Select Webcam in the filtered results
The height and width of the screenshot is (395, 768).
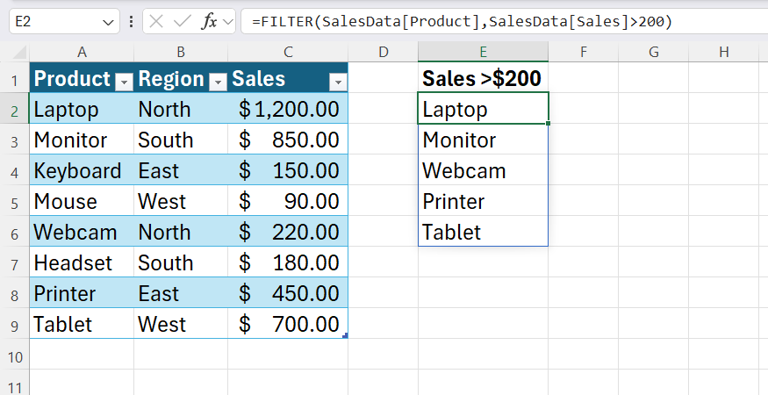coord(483,171)
